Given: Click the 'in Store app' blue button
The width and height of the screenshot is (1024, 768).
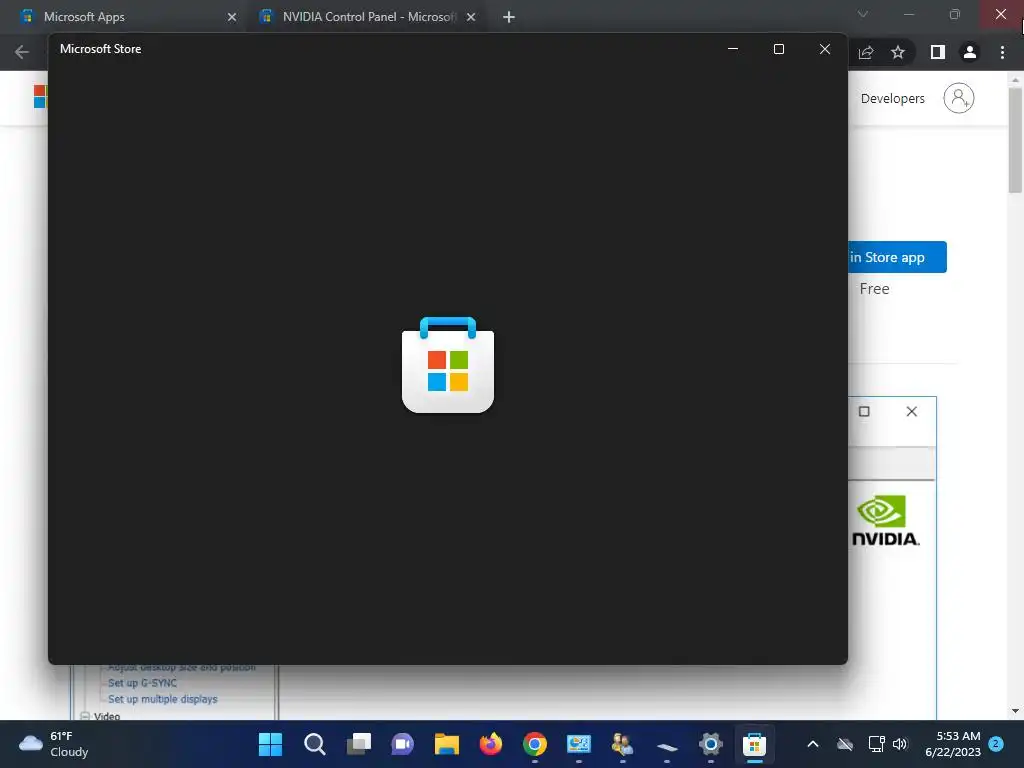Looking at the screenshot, I should pyautogui.click(x=897, y=257).
